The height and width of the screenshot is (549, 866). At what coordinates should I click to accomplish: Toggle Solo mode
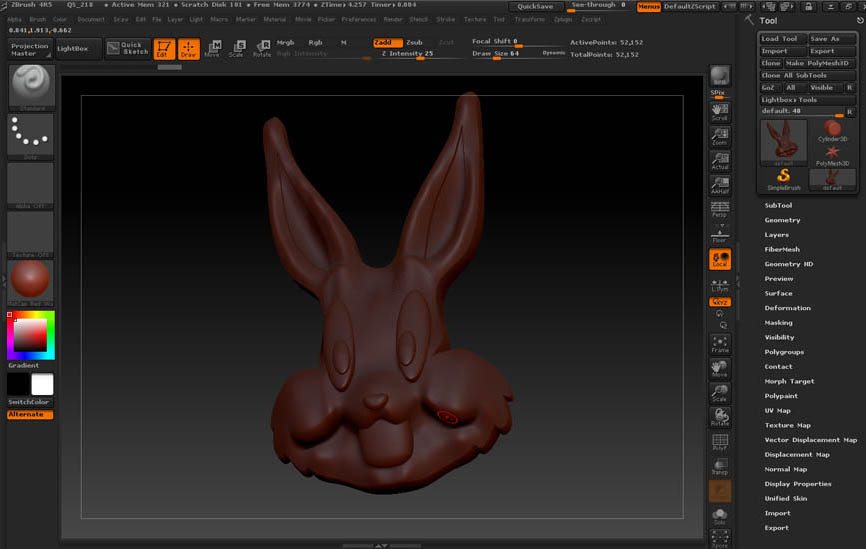point(720,516)
